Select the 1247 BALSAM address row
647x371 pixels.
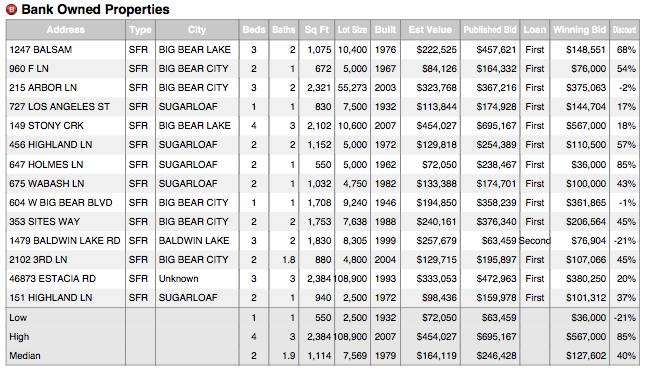click(323, 50)
